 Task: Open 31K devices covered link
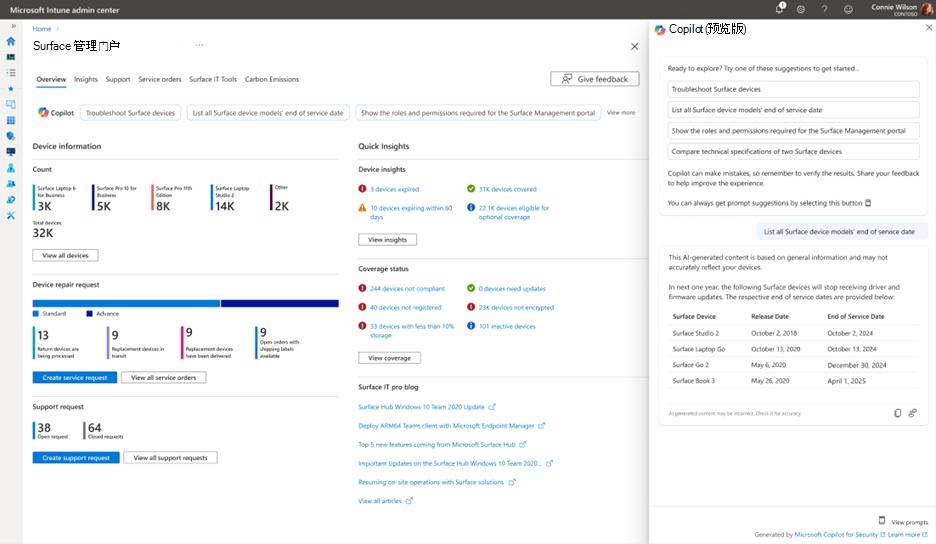tap(507, 189)
